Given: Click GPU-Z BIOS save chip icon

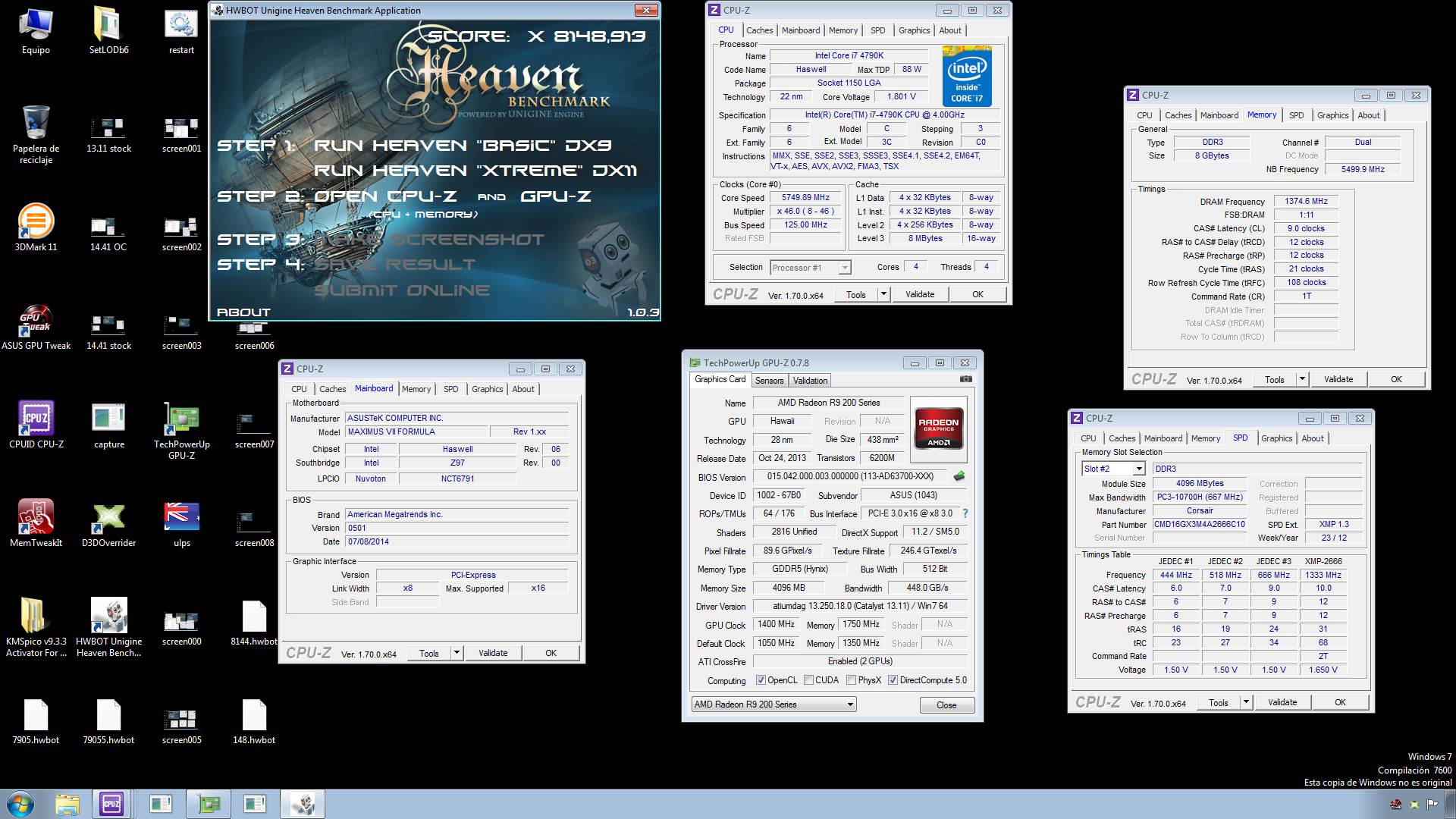Looking at the screenshot, I should pyautogui.click(x=959, y=476).
